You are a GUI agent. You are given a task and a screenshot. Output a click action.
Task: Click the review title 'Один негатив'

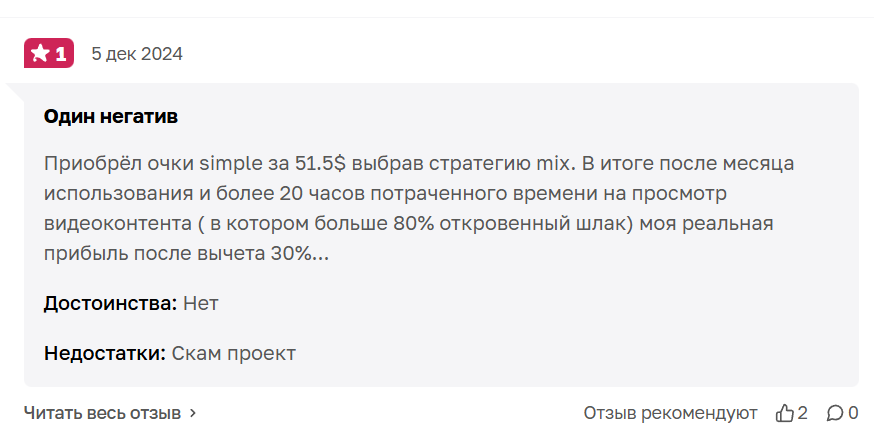point(111,116)
